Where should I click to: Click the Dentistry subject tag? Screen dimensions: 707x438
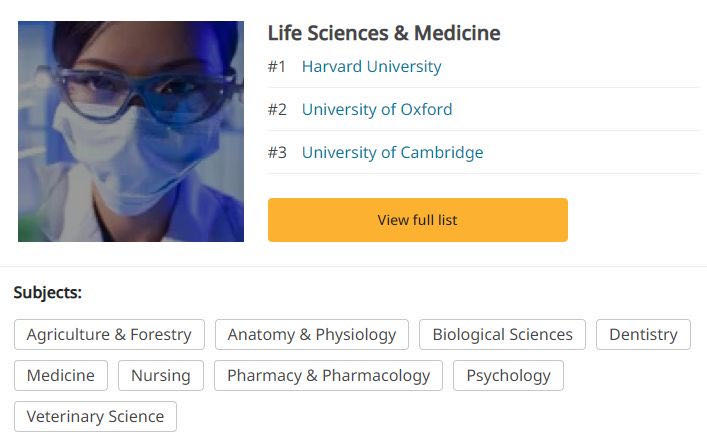[643, 334]
